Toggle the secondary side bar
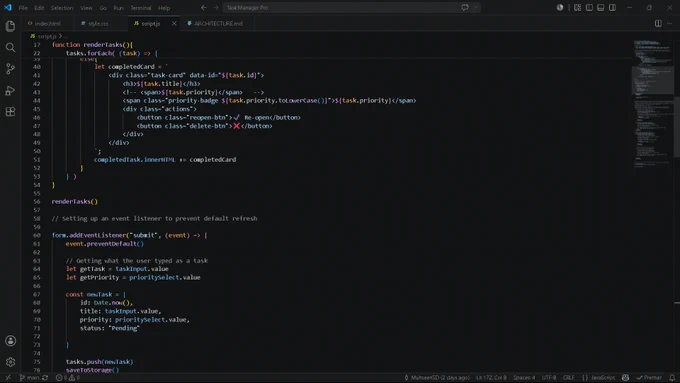Screen dimensions: 680x383 pyautogui.click(x=612, y=7)
